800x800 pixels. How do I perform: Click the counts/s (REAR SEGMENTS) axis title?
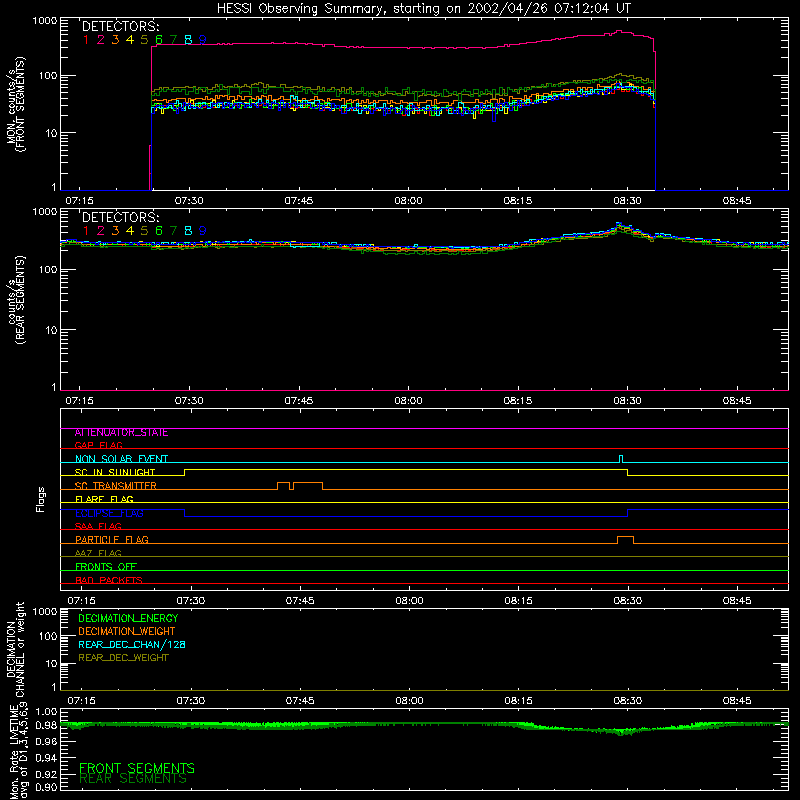point(16,300)
